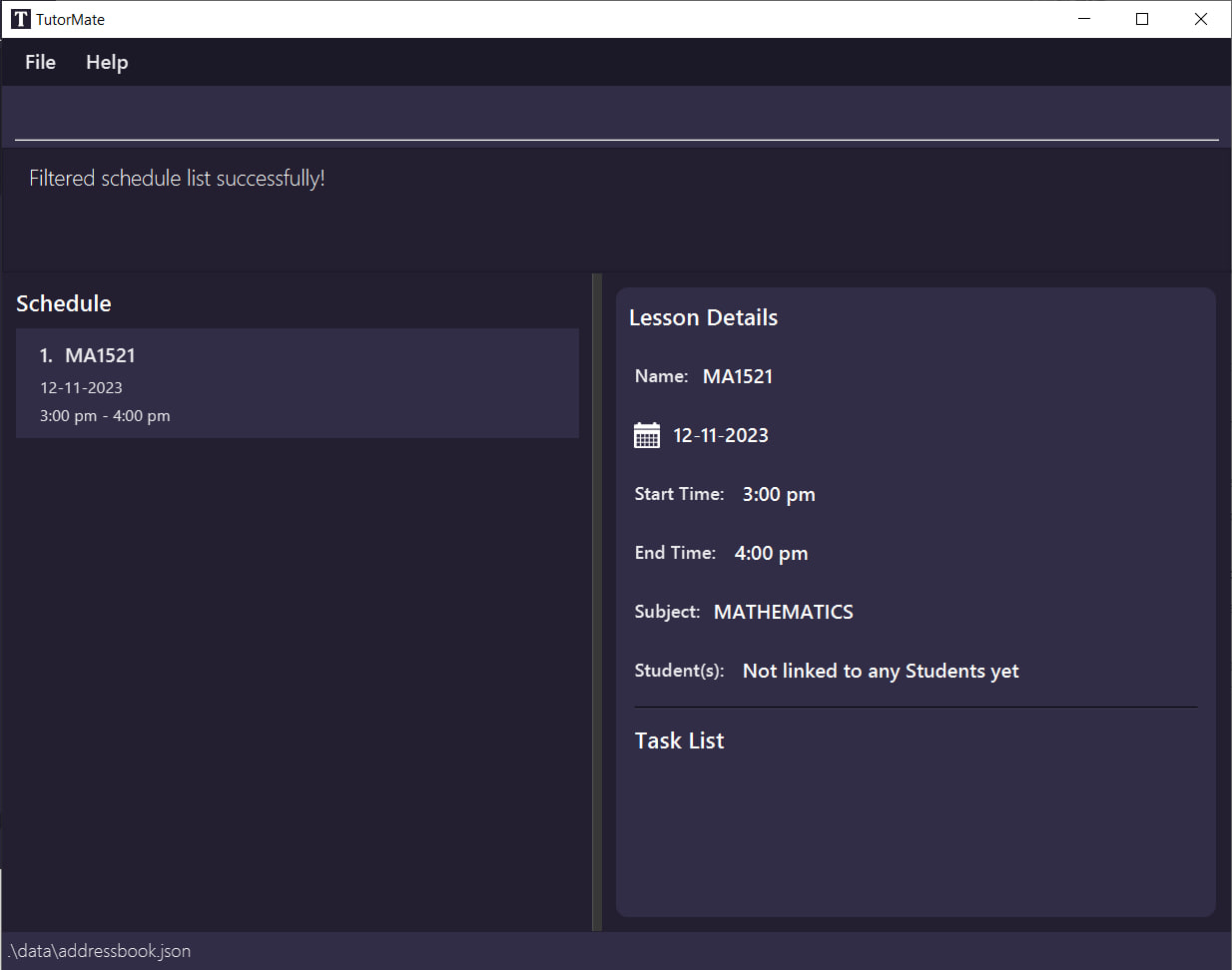The width and height of the screenshot is (1232, 970).
Task: Click the End Time value 4:00 pm
Action: [771, 553]
